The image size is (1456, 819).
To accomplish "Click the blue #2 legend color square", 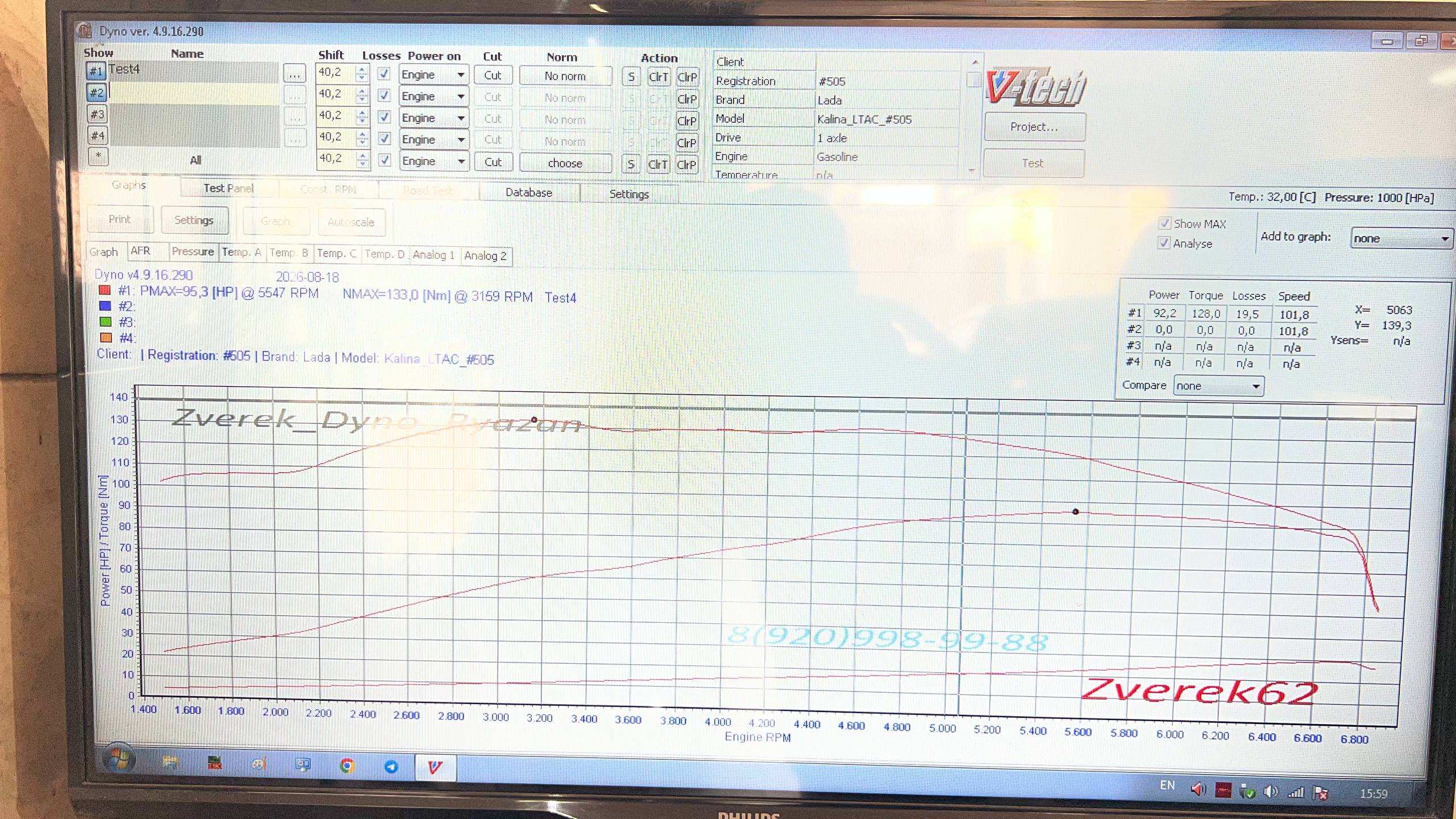I will 105,306.
